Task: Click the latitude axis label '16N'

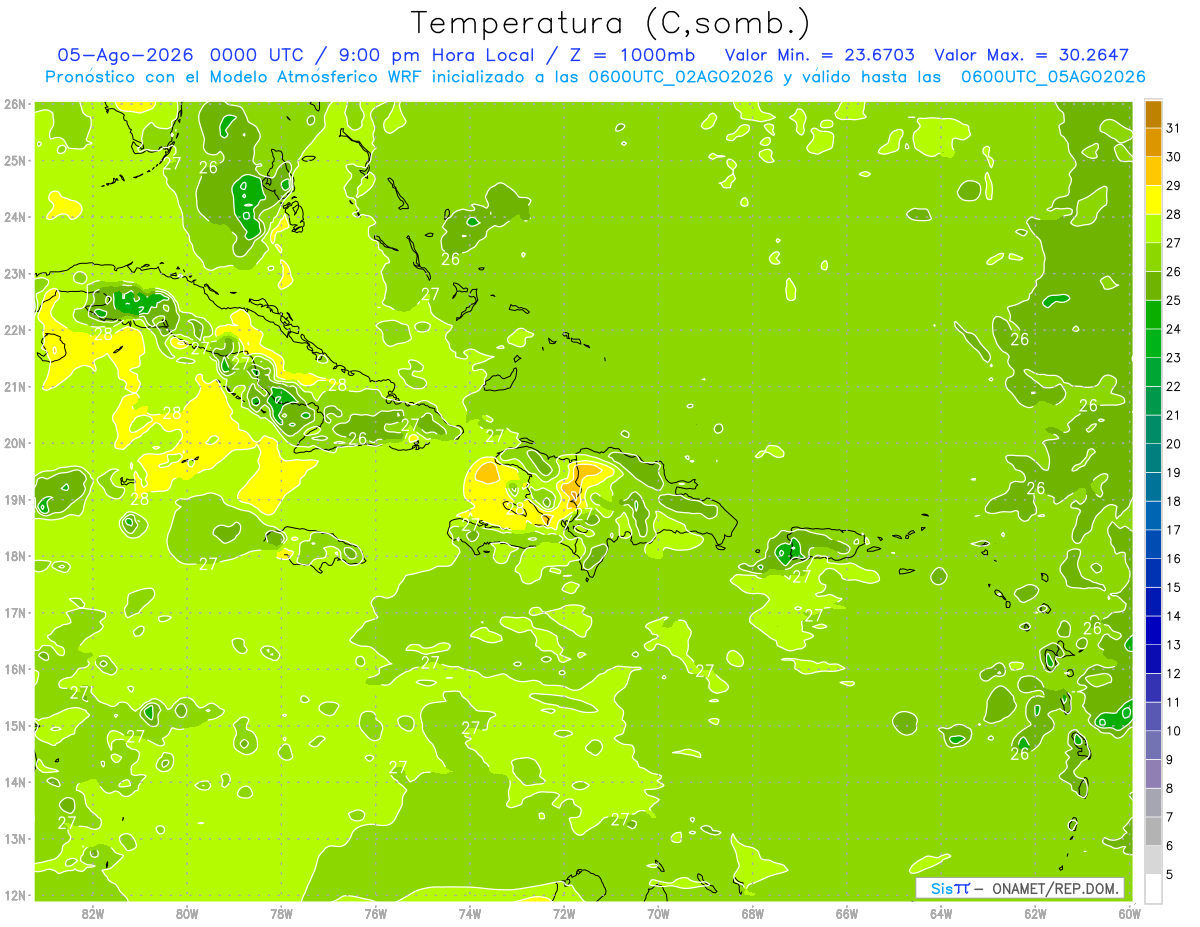Action: [15, 669]
